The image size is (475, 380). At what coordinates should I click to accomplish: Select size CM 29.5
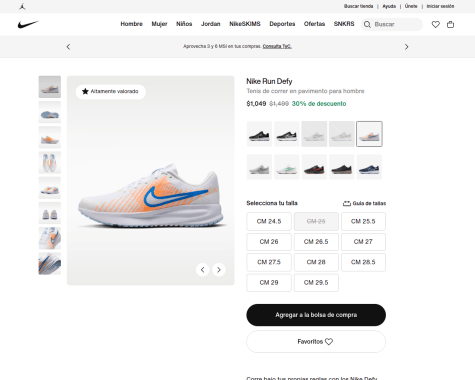316,283
